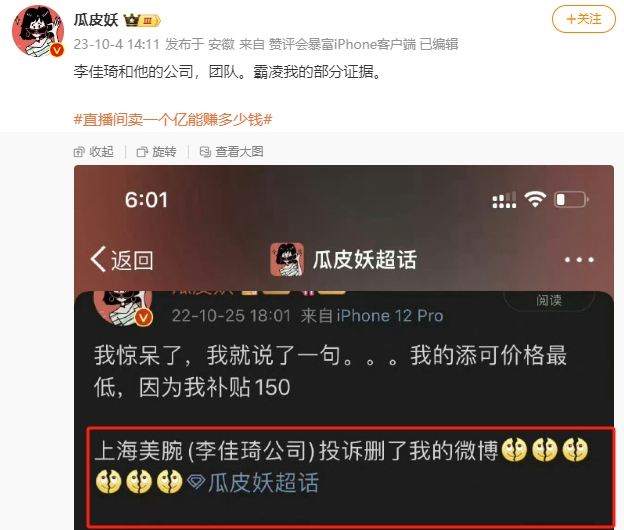The height and width of the screenshot is (530, 624).
Task: Click the crown membership badge icon
Action: point(142,20)
